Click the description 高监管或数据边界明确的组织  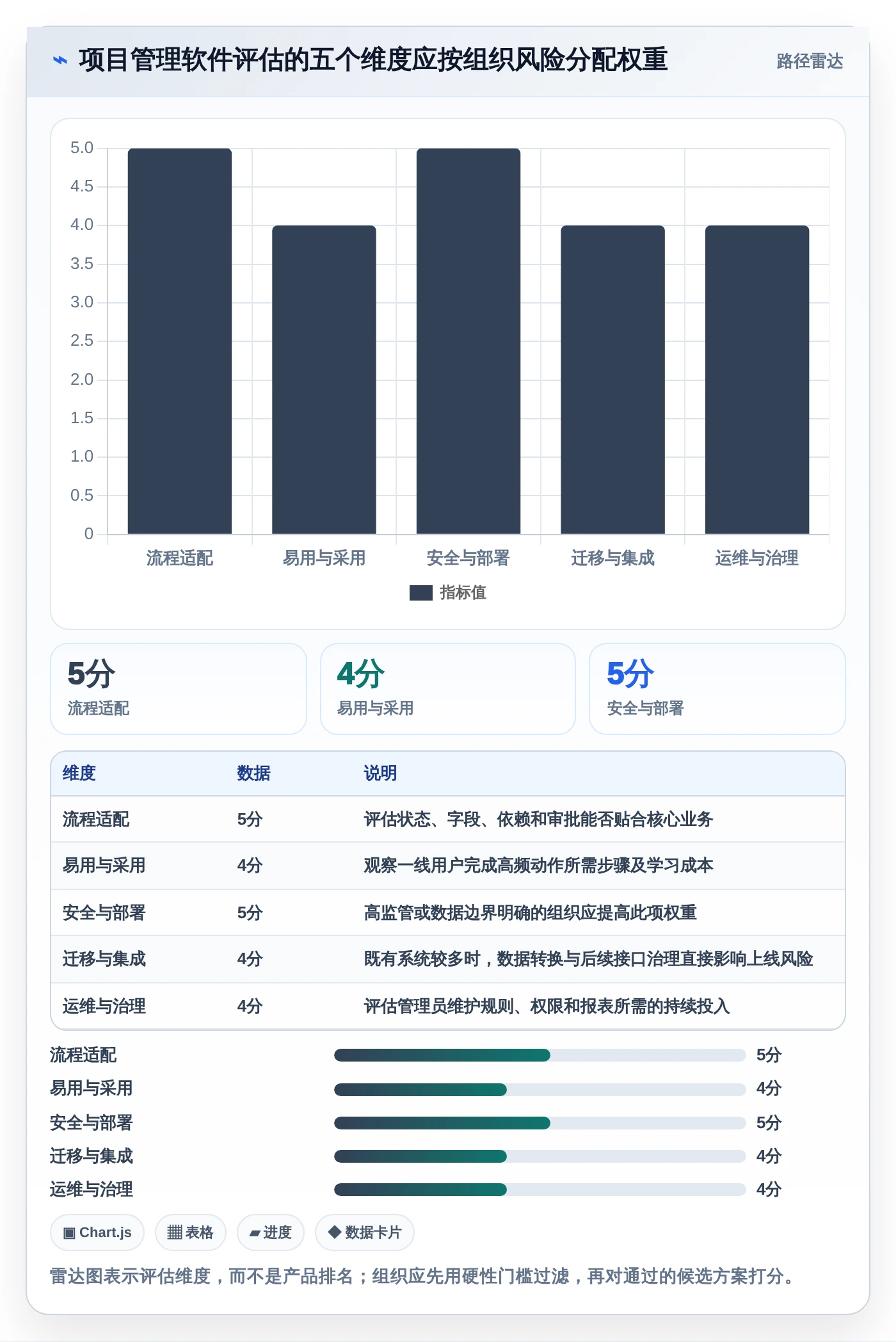point(530,913)
